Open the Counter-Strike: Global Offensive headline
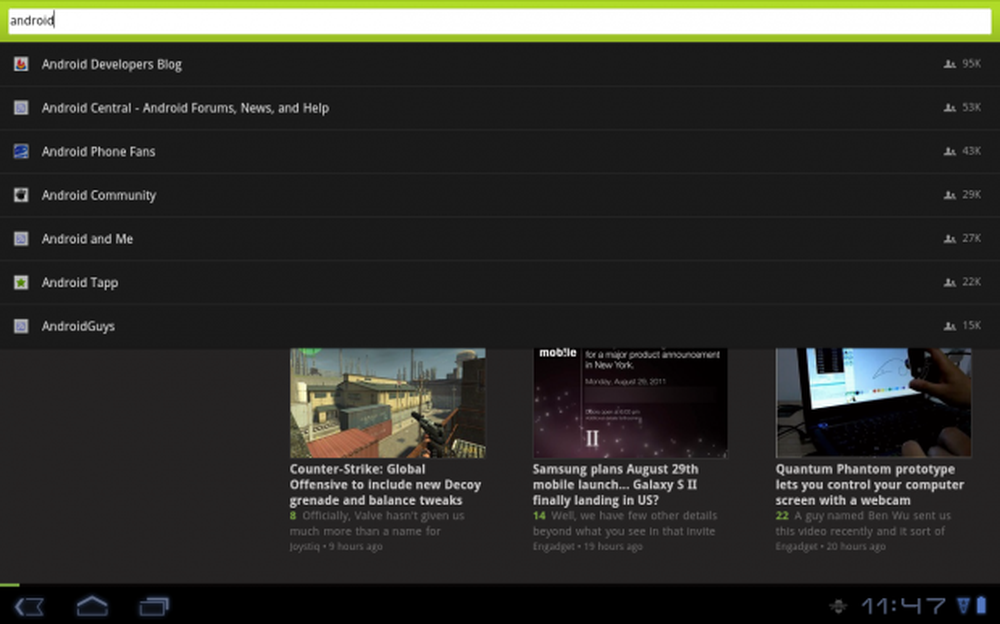1000x624 pixels. (385, 485)
